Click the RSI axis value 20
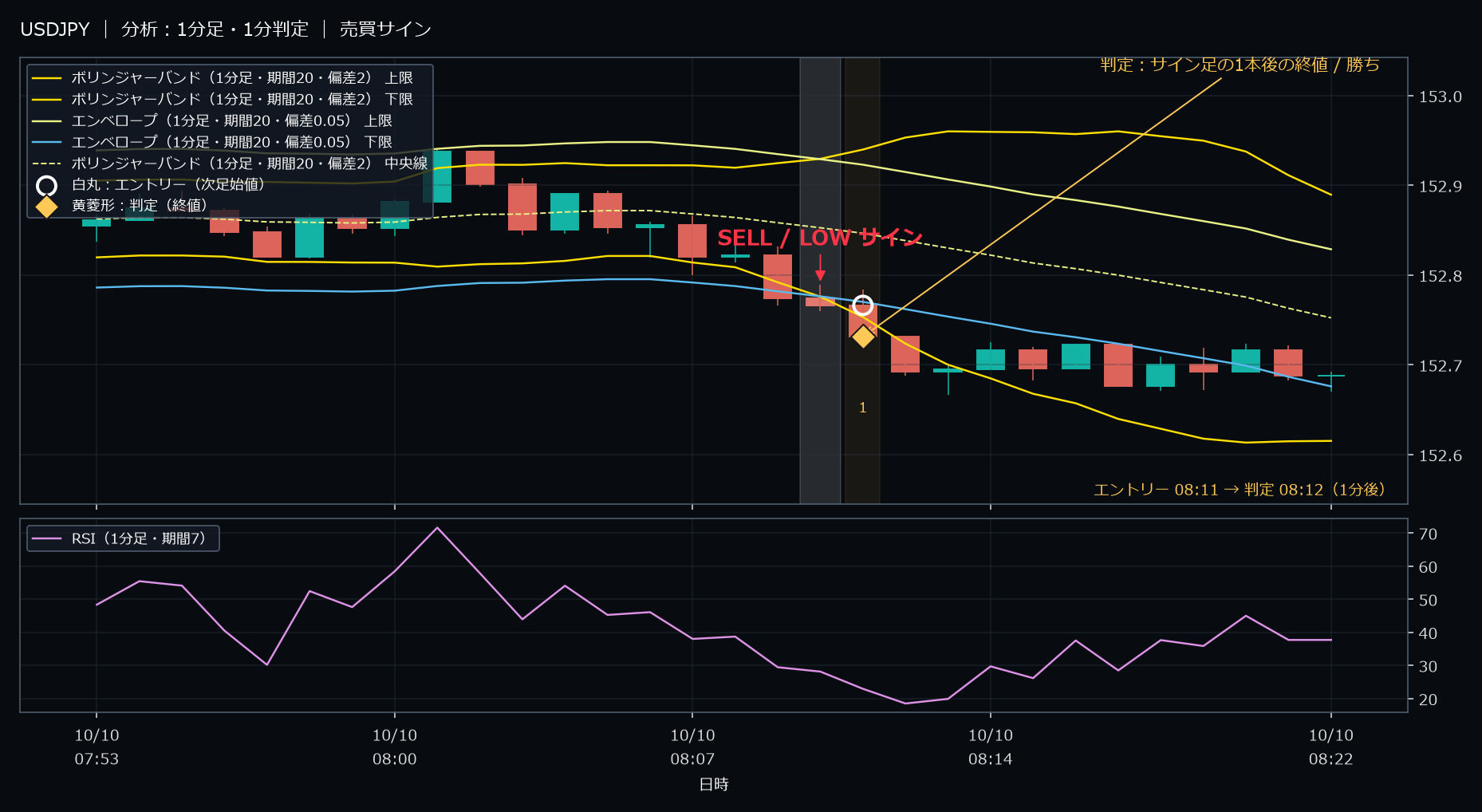Viewport: 1482px width, 812px height. pyautogui.click(x=1428, y=700)
